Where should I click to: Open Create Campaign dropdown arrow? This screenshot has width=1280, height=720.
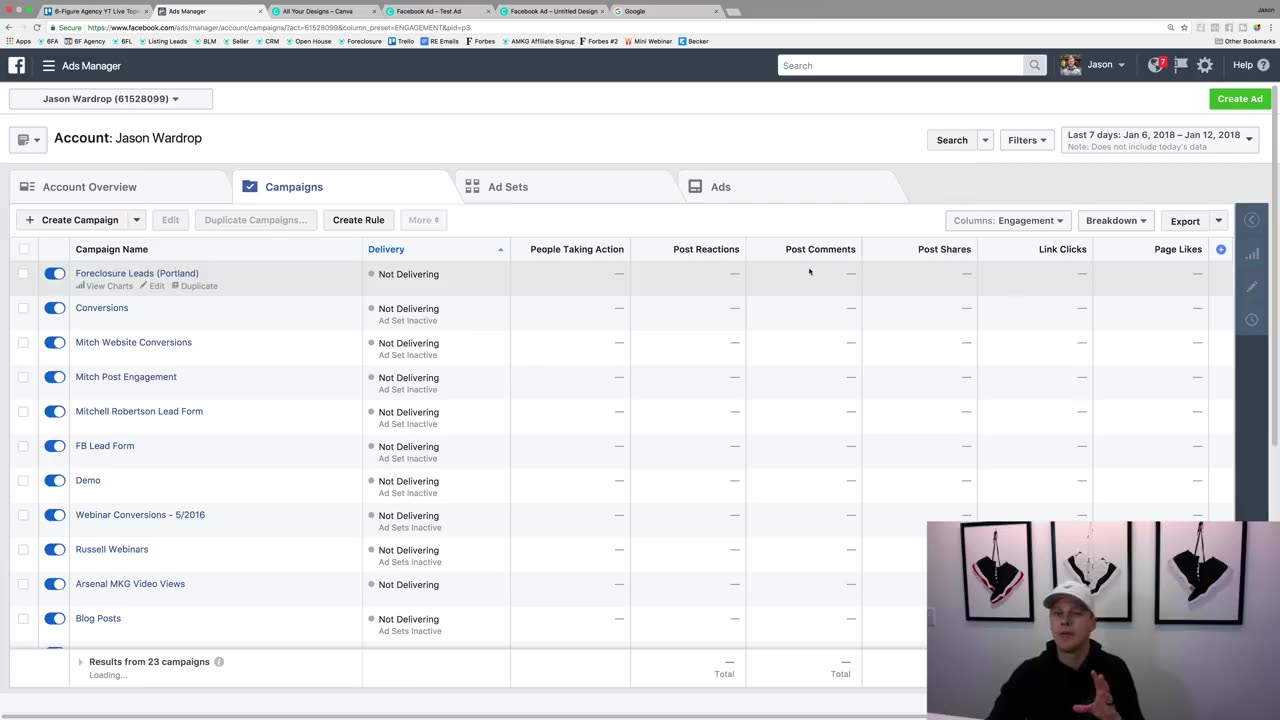pos(136,220)
